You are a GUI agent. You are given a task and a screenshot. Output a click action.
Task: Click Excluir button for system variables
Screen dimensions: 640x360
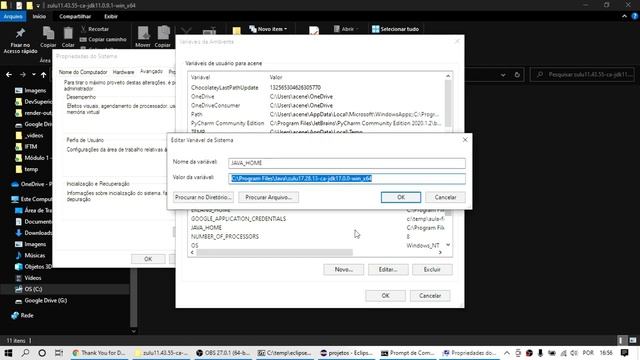click(x=432, y=269)
